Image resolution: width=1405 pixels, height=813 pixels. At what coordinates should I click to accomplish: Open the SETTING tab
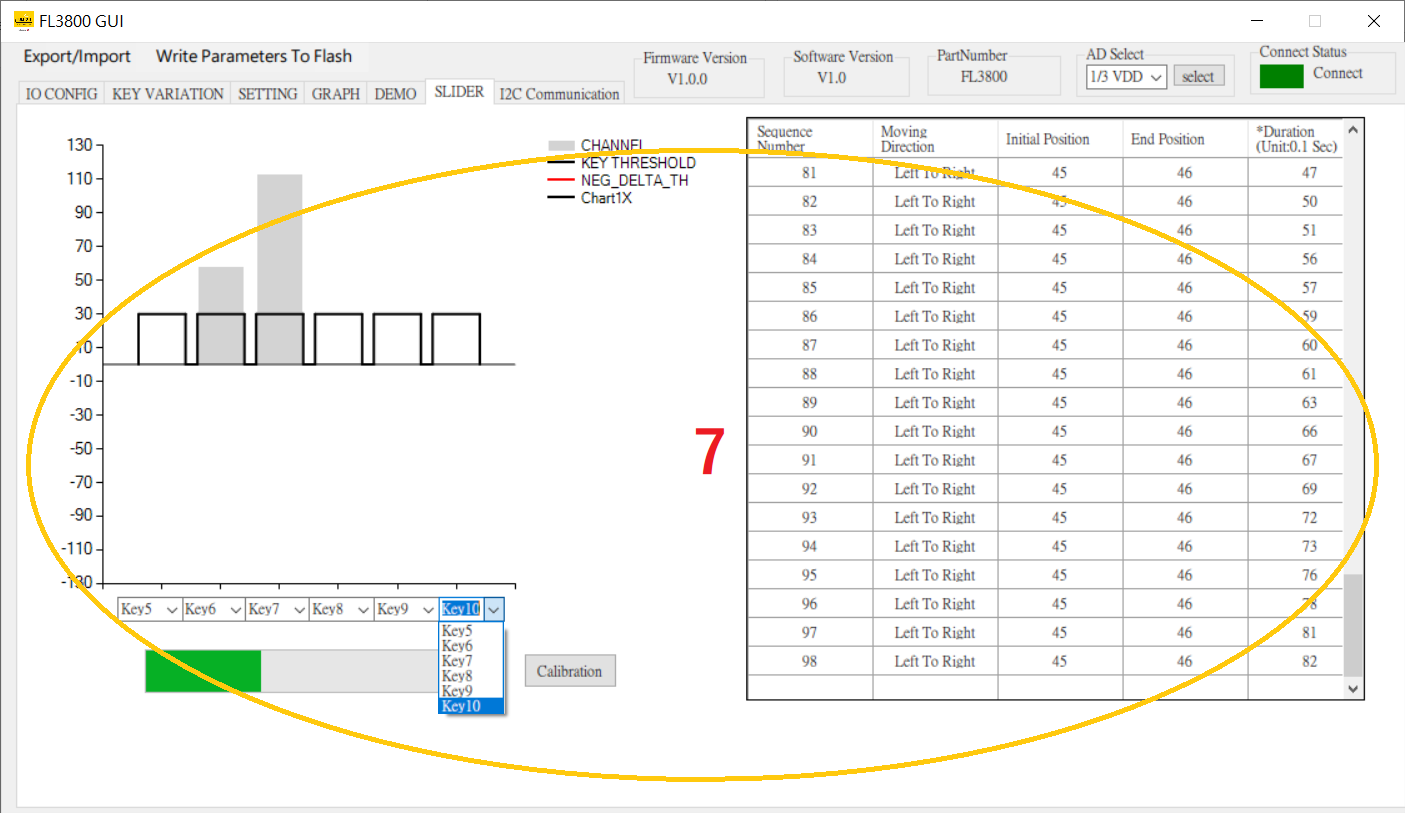pos(267,94)
